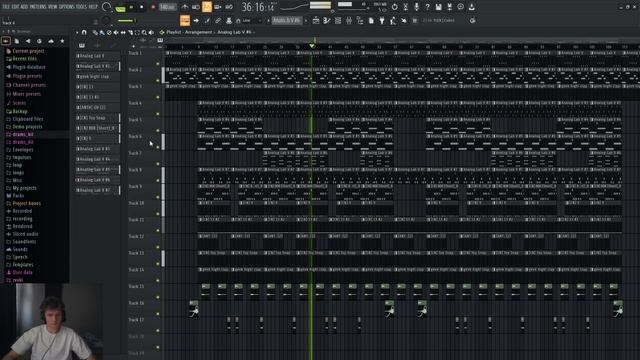Click the link icon in main toolbar
The image size is (640, 360).
(218, 20)
